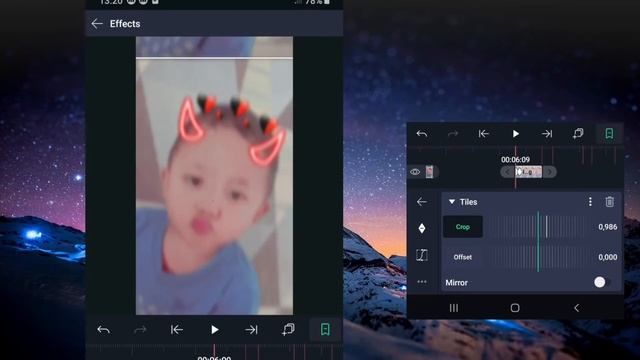Screen dimensions: 640x360
Task: Tap the video preview in Effects screen
Action: [214, 176]
